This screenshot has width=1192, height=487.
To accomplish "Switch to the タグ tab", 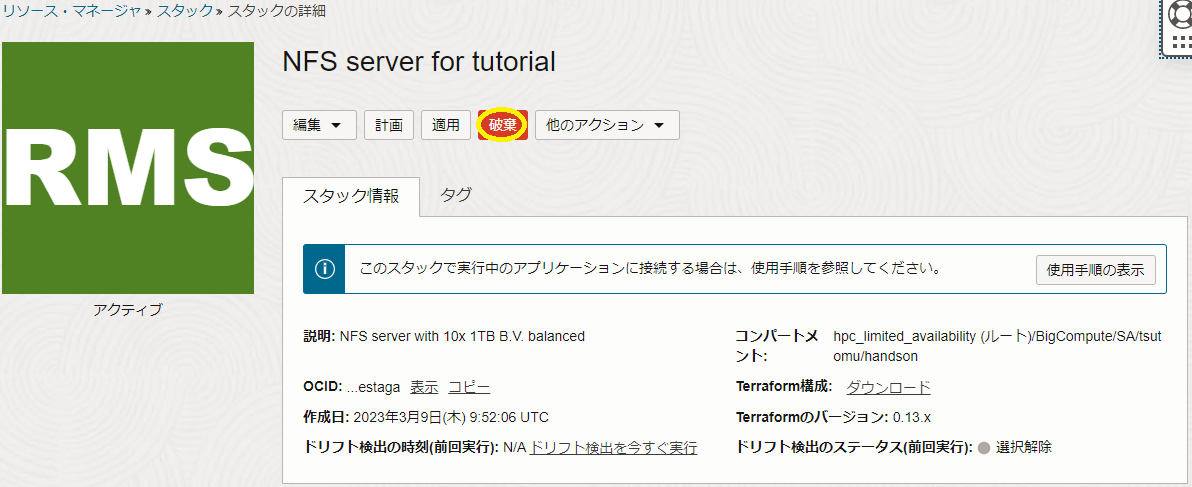I will tap(456, 195).
